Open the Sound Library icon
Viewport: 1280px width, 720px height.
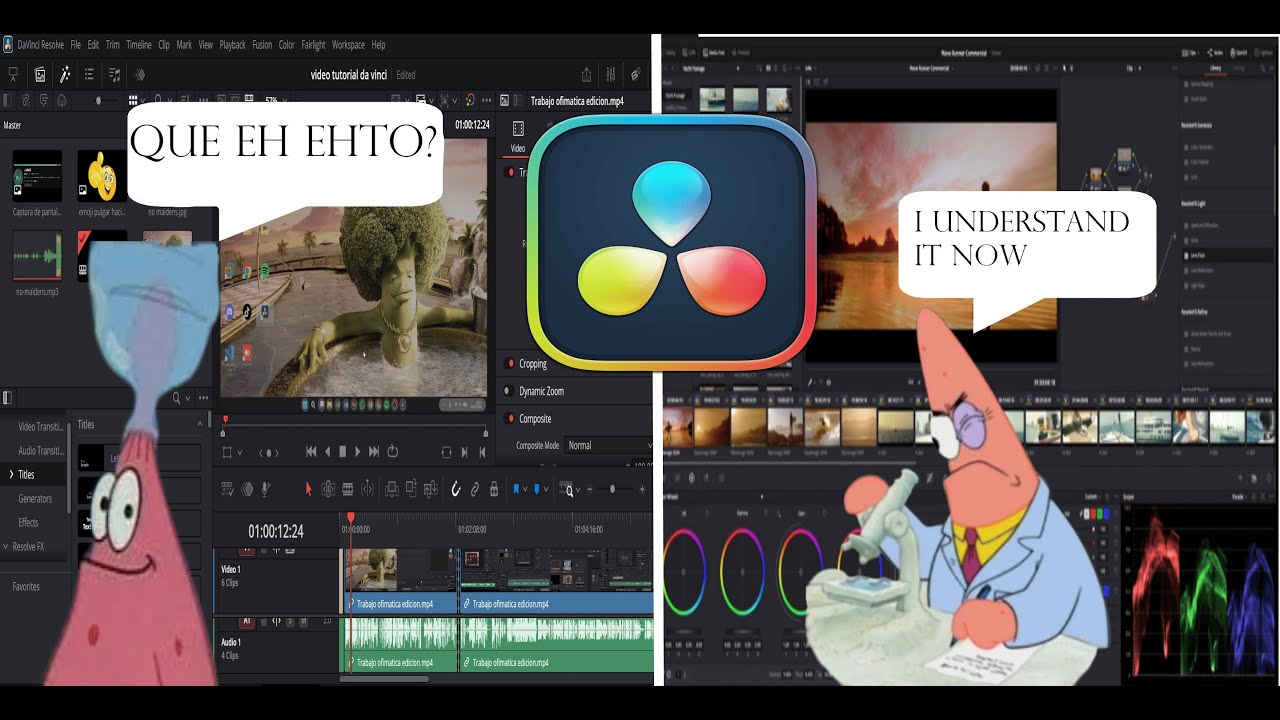114,75
